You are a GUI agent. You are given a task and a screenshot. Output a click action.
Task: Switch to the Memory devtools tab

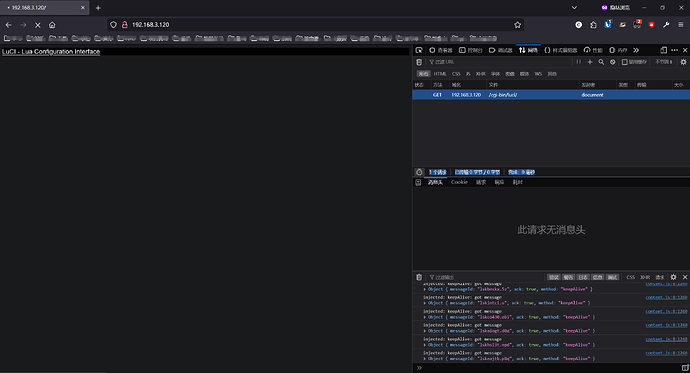coord(618,50)
